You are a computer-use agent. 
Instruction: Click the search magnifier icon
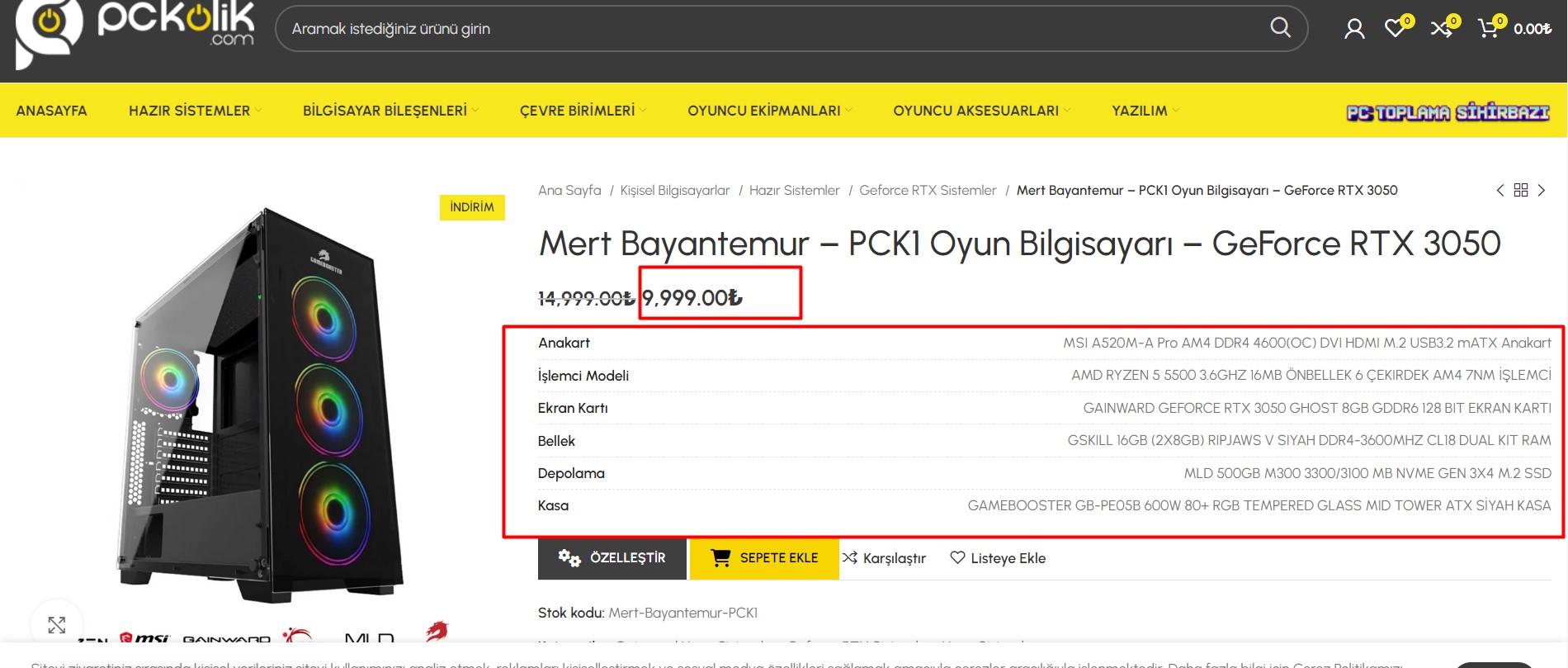[1280, 28]
